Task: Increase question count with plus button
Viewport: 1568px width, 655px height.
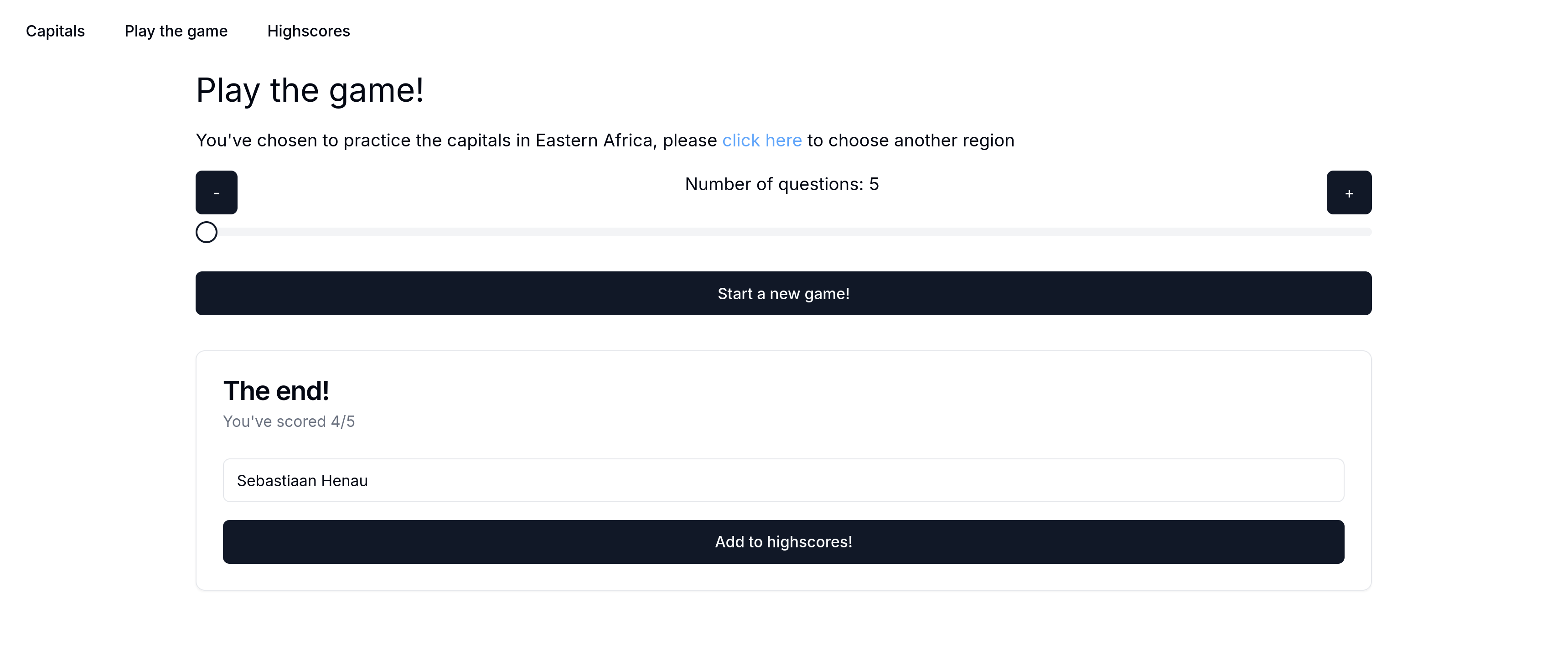Action: pyautogui.click(x=1349, y=192)
